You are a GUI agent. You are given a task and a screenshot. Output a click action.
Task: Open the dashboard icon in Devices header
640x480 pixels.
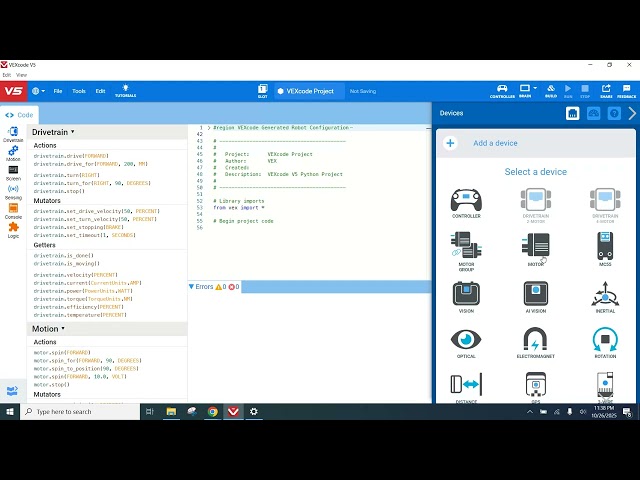point(593,113)
